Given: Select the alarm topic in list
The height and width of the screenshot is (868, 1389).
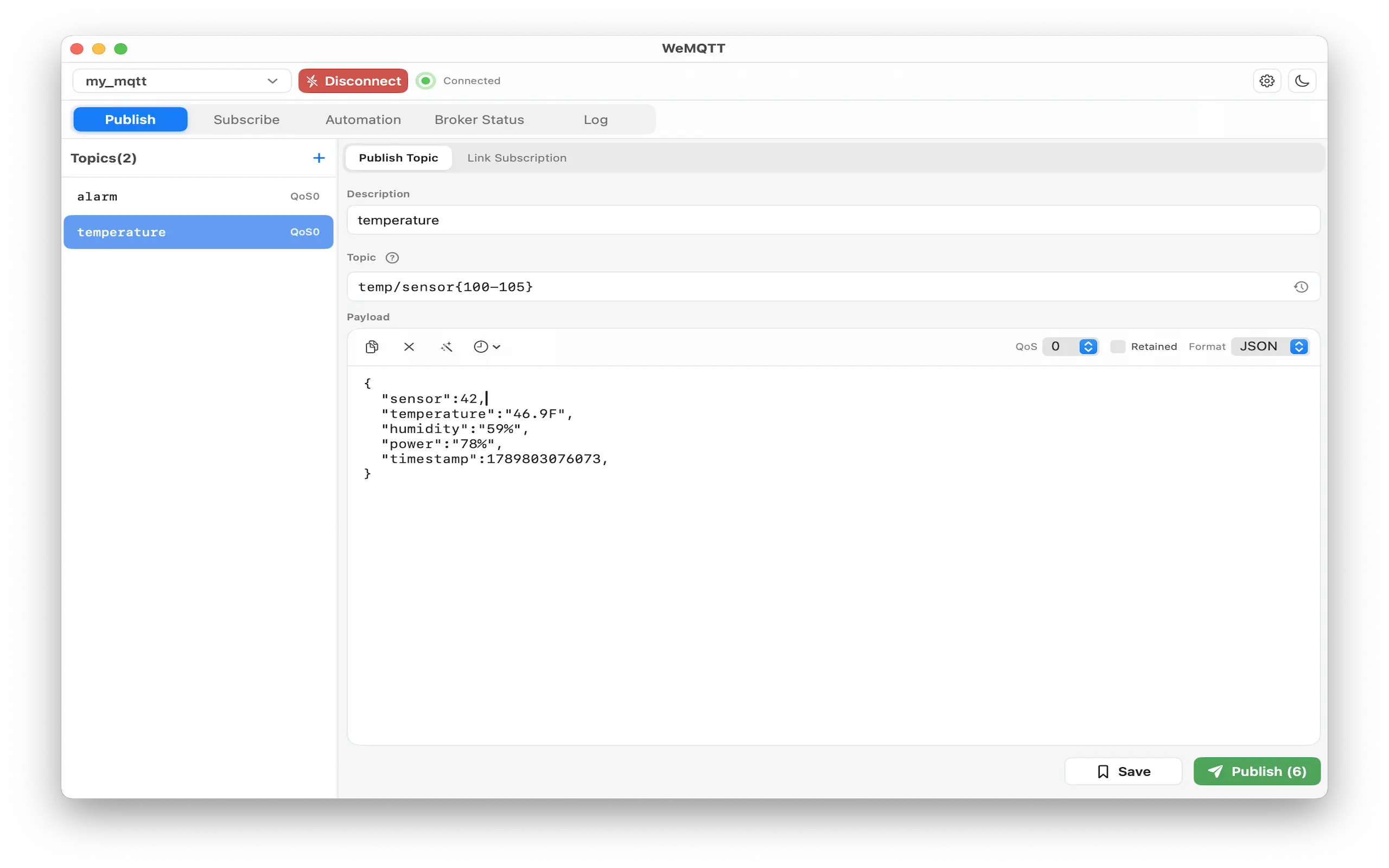Looking at the screenshot, I should [199, 196].
